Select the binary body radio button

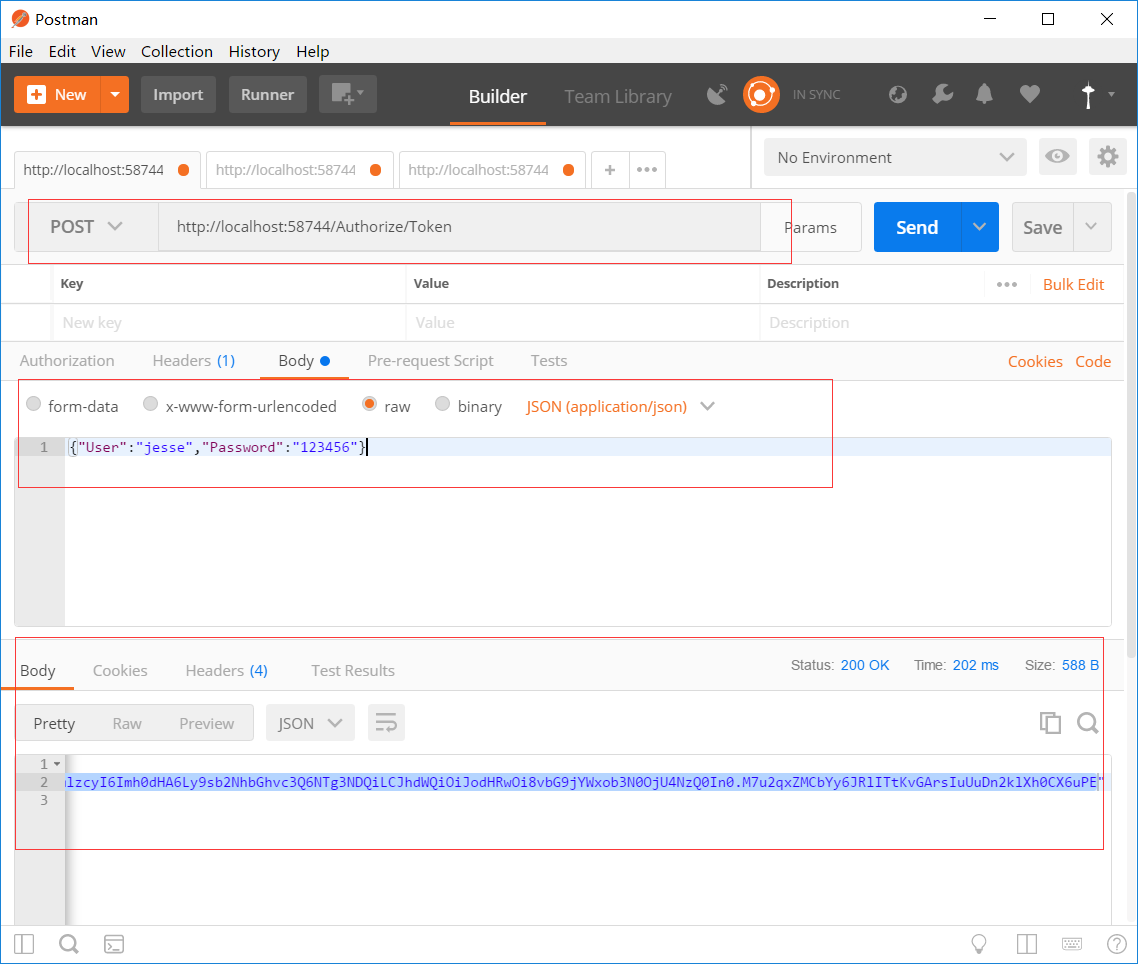442,404
